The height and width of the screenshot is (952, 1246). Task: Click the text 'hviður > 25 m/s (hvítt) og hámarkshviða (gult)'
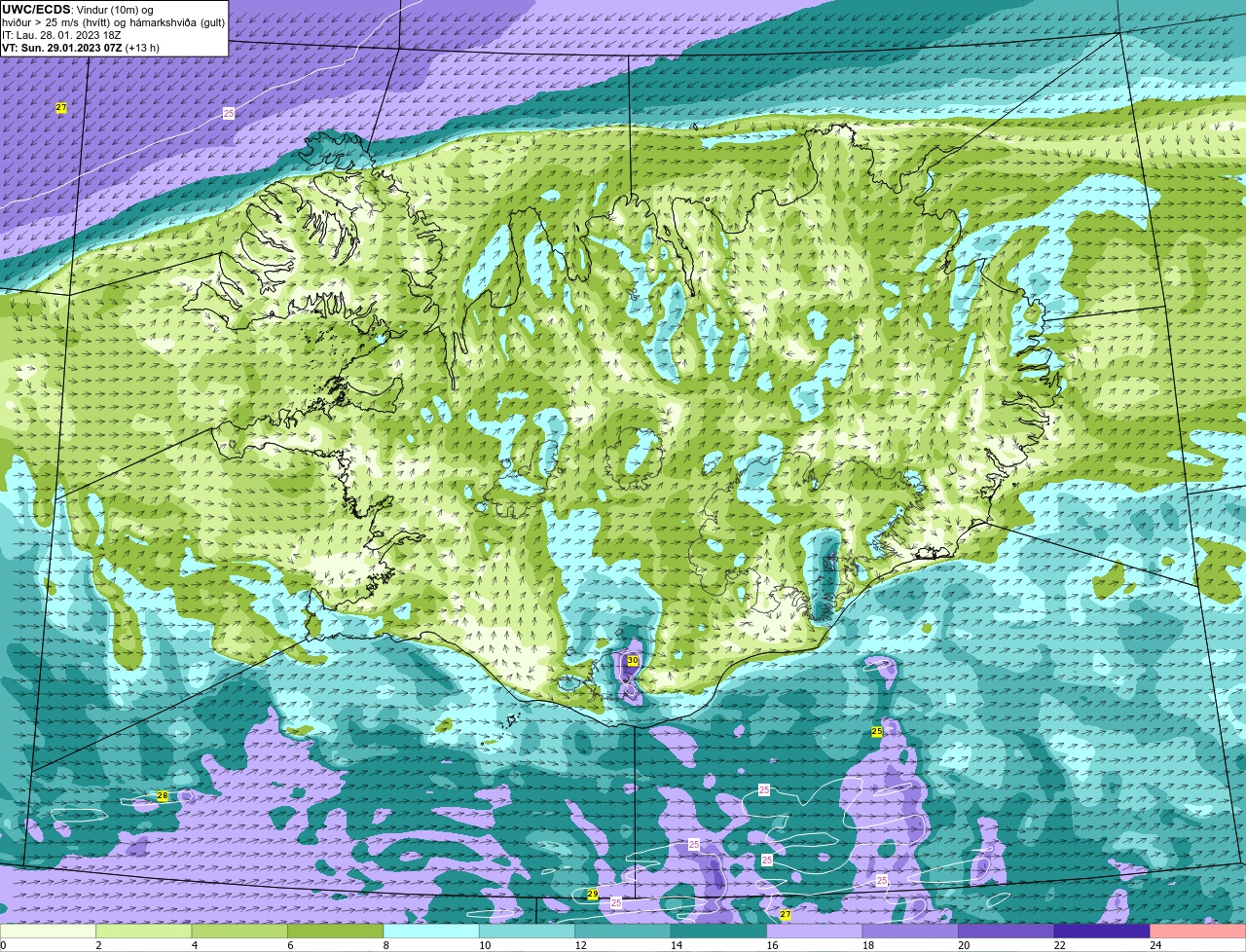(113, 22)
